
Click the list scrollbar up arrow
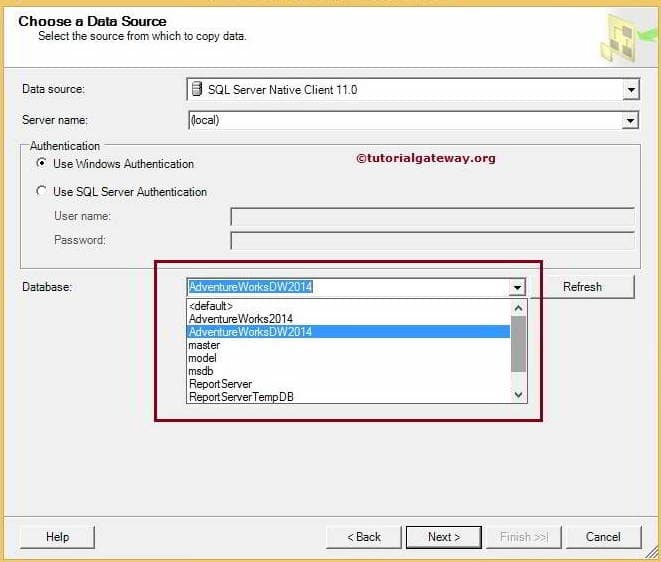point(519,308)
